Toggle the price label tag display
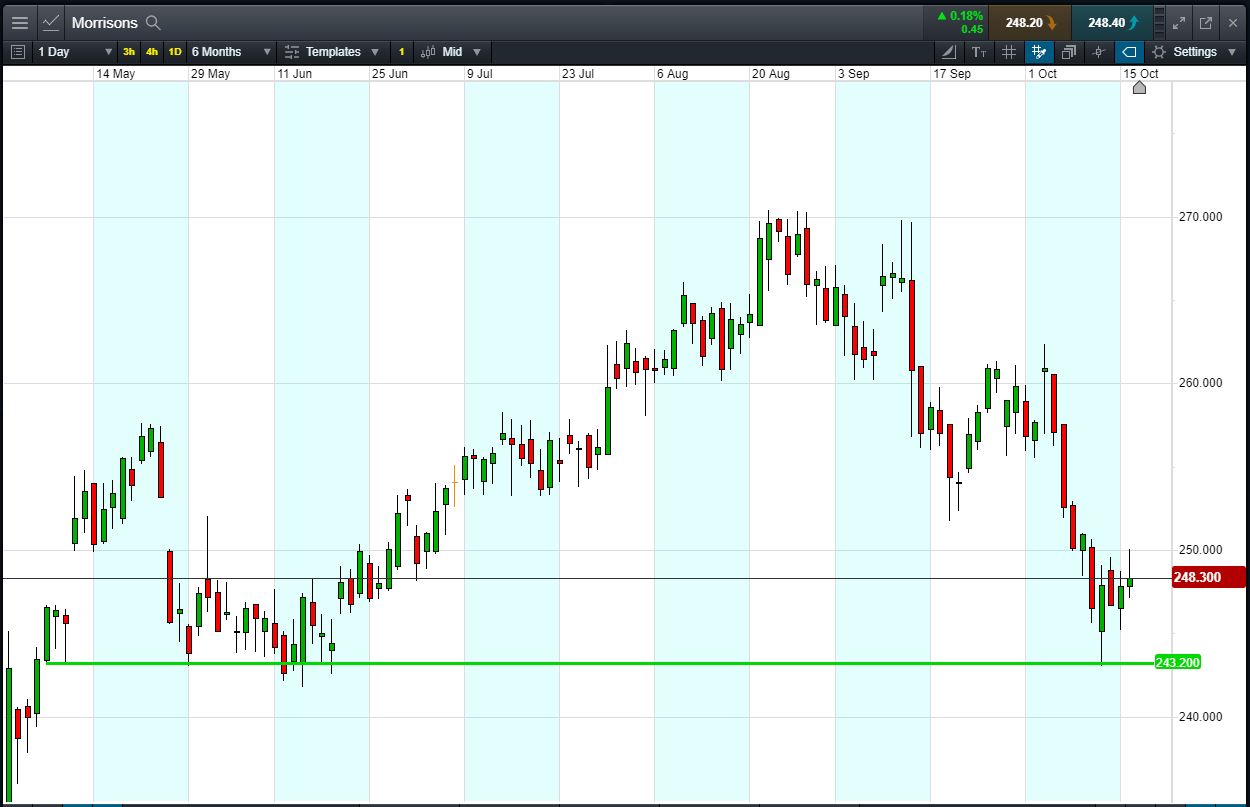1250x807 pixels. tap(1129, 52)
